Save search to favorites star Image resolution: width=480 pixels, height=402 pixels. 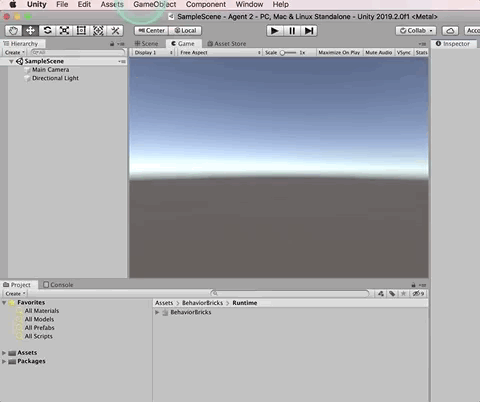point(403,294)
